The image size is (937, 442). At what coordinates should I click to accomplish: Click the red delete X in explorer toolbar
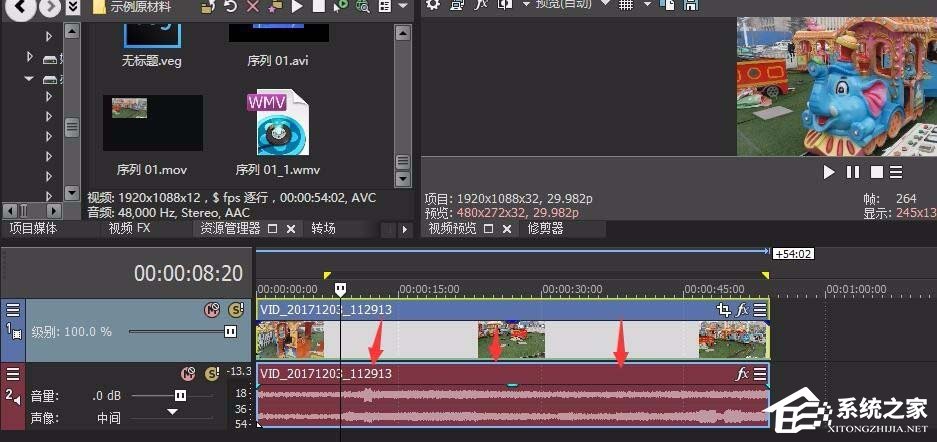[x=252, y=6]
